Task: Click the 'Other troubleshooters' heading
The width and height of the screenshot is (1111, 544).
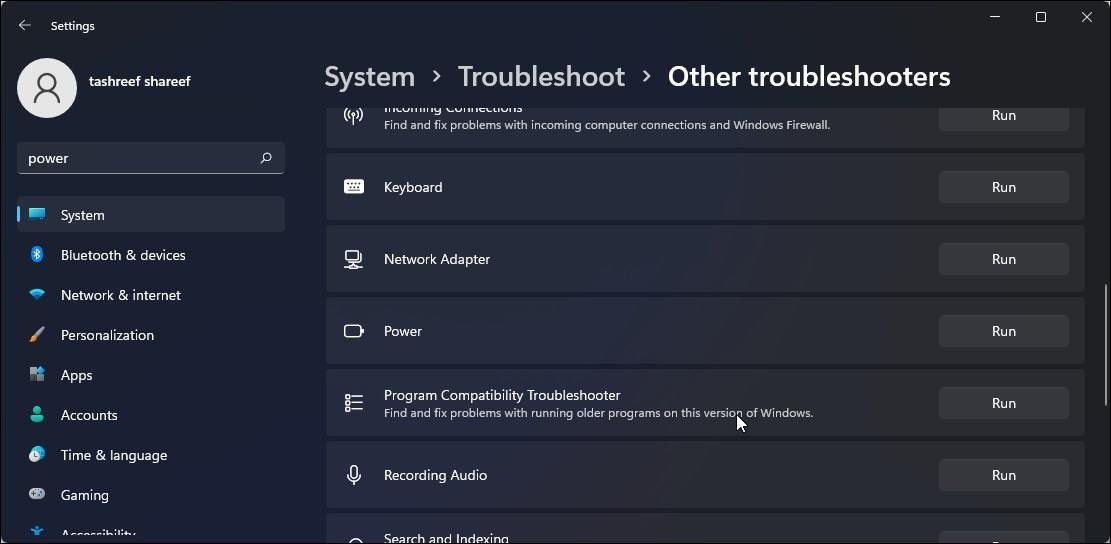Action: [809, 76]
